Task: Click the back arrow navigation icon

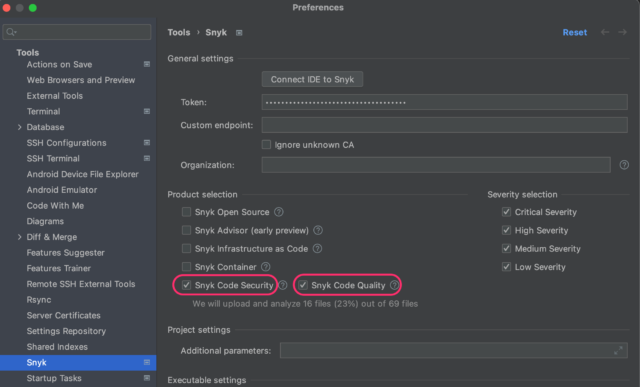Action: point(605,32)
